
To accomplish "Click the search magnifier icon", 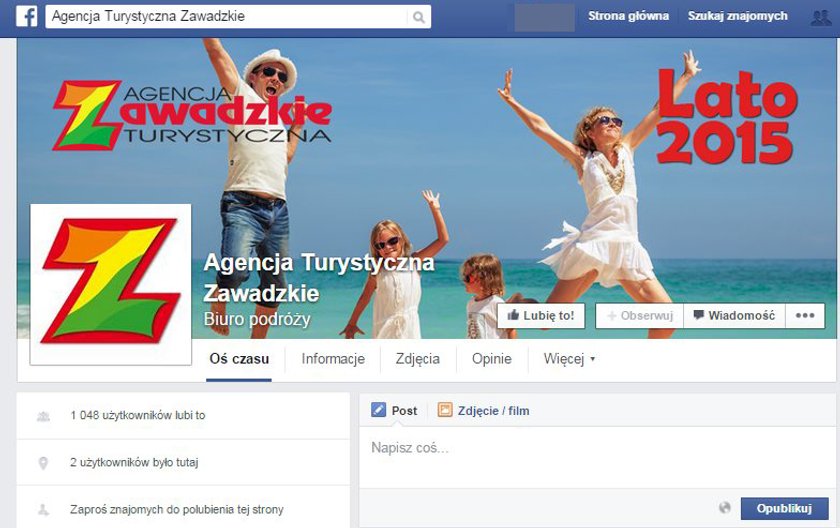I will coord(419,17).
